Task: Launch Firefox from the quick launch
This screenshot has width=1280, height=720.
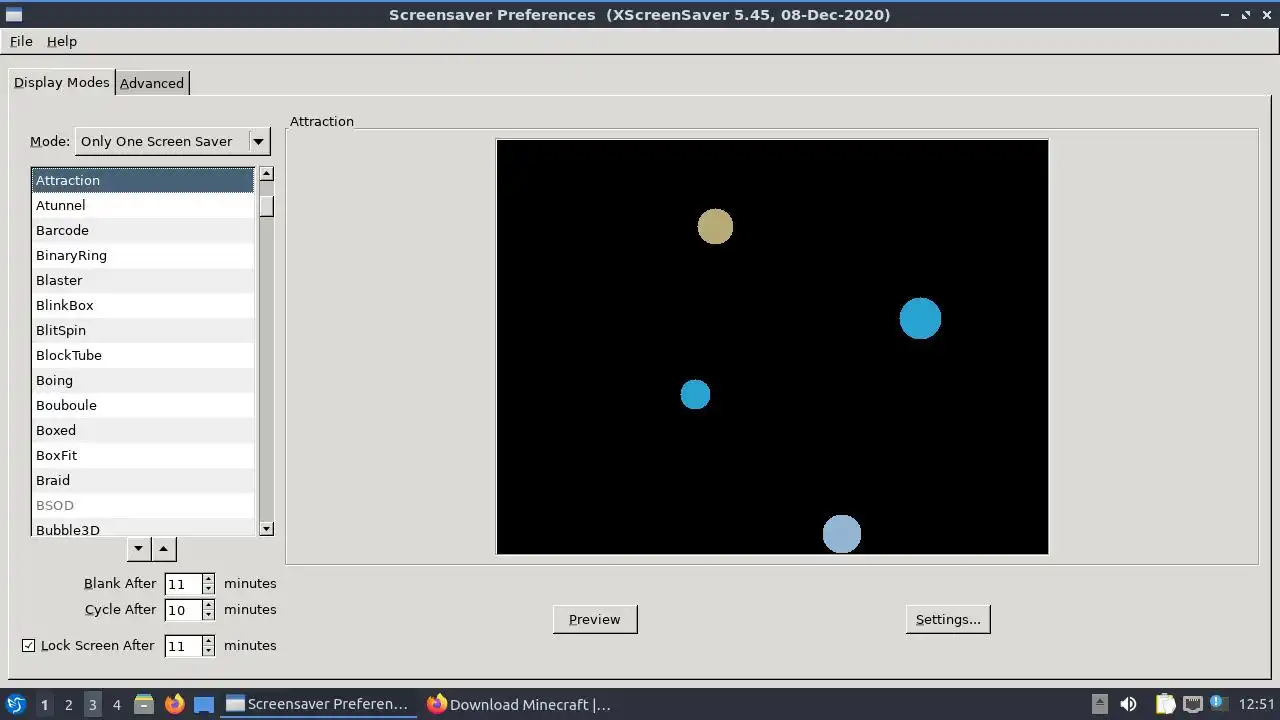Action: click(174, 704)
